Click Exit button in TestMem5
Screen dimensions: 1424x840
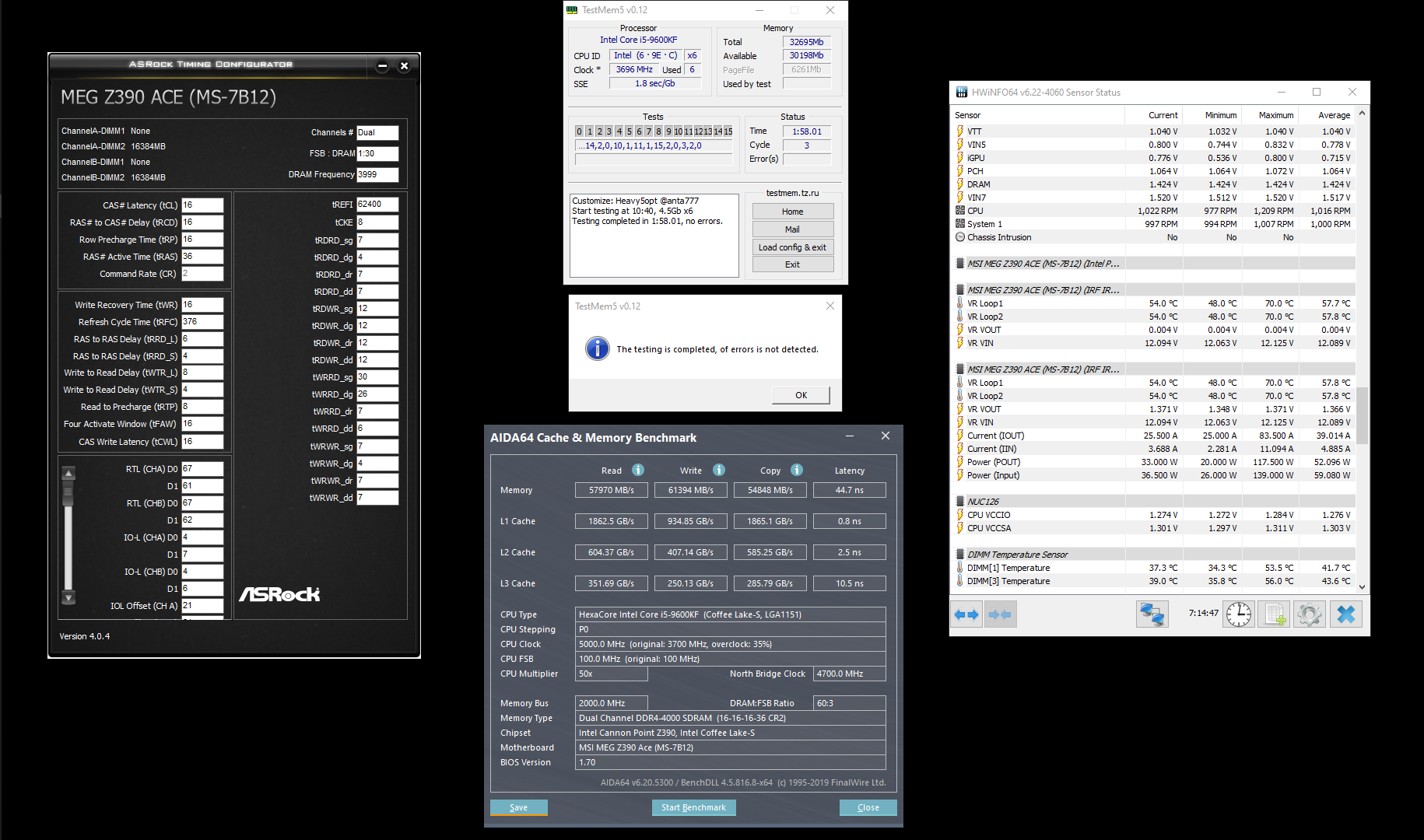[793, 264]
